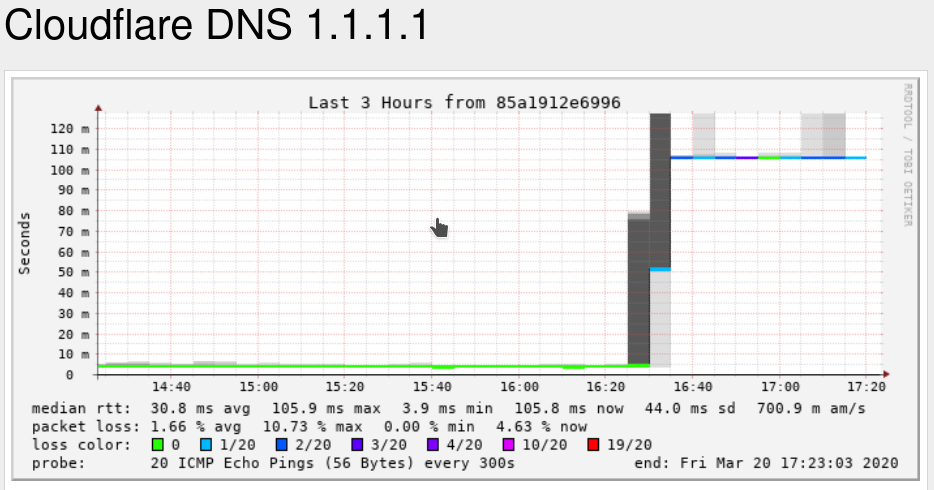
Task: Click the '20 m' y-axis label
Action: pyautogui.click(x=74, y=335)
